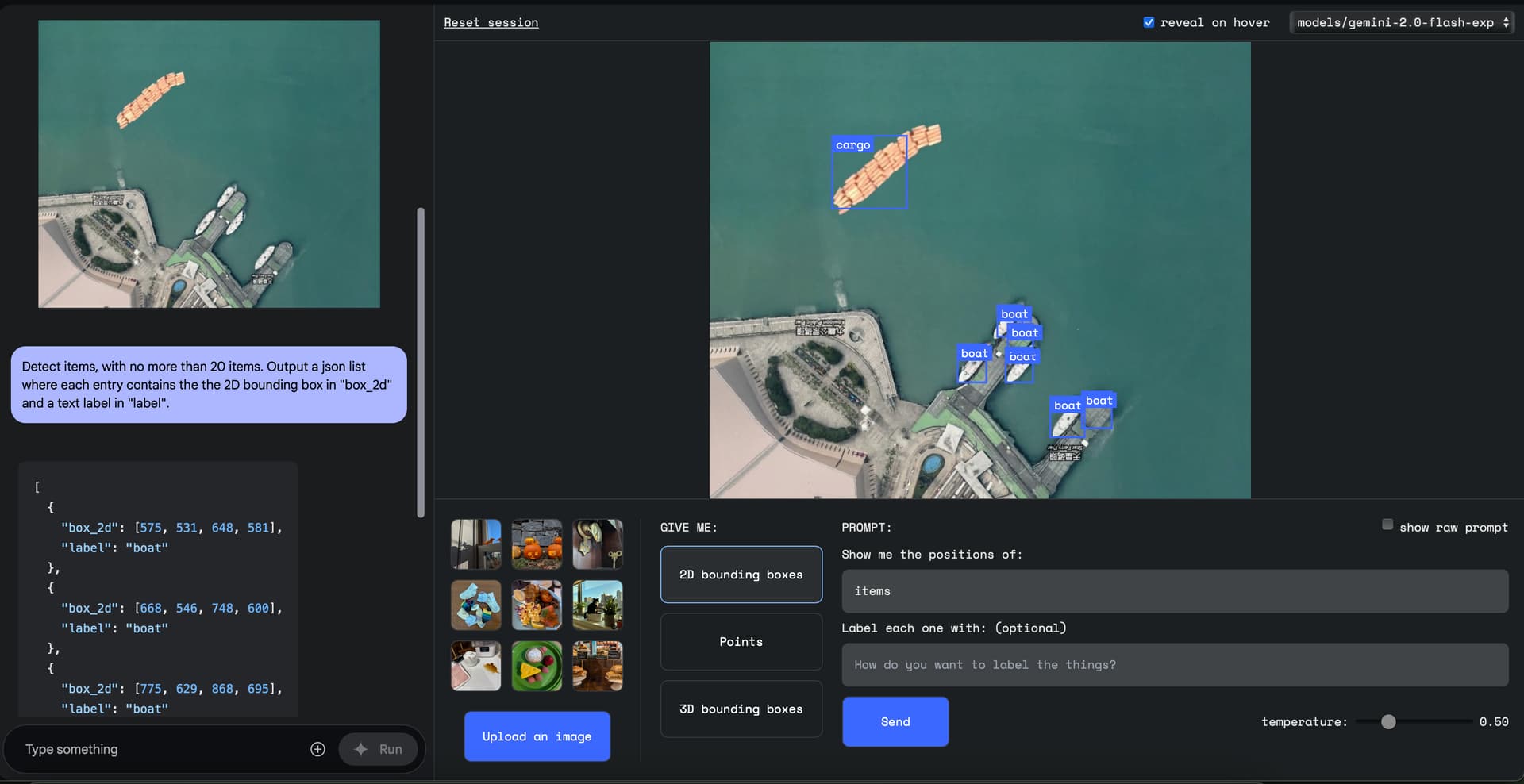Select the 3D bounding boxes option

[x=741, y=709]
